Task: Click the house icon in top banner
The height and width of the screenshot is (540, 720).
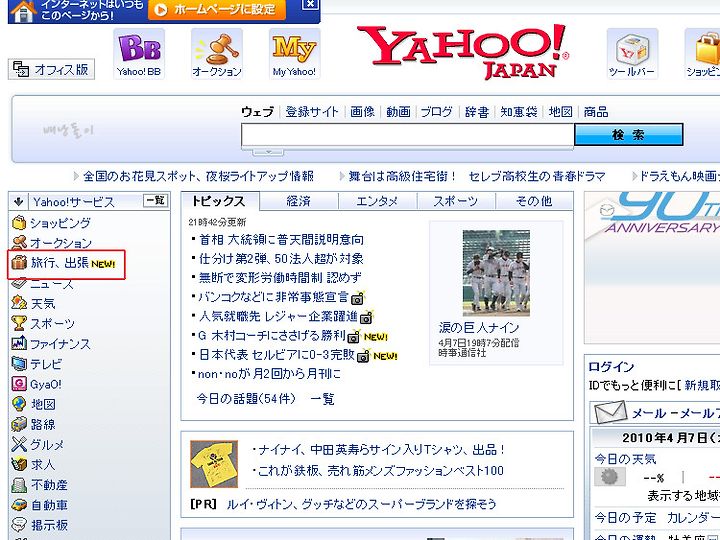Action: click(x=22, y=11)
